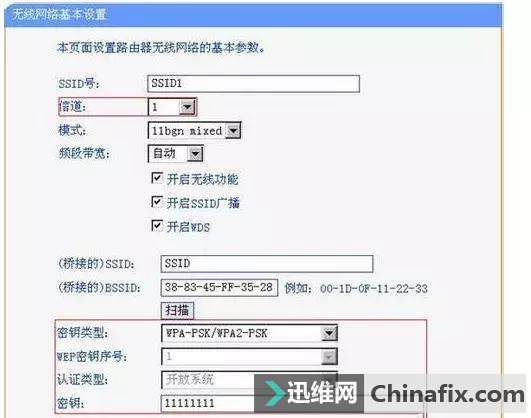This screenshot has height=418, width=531.
Task: Uncheck the 开启SSID广播 checkbox
Action: click(156, 202)
